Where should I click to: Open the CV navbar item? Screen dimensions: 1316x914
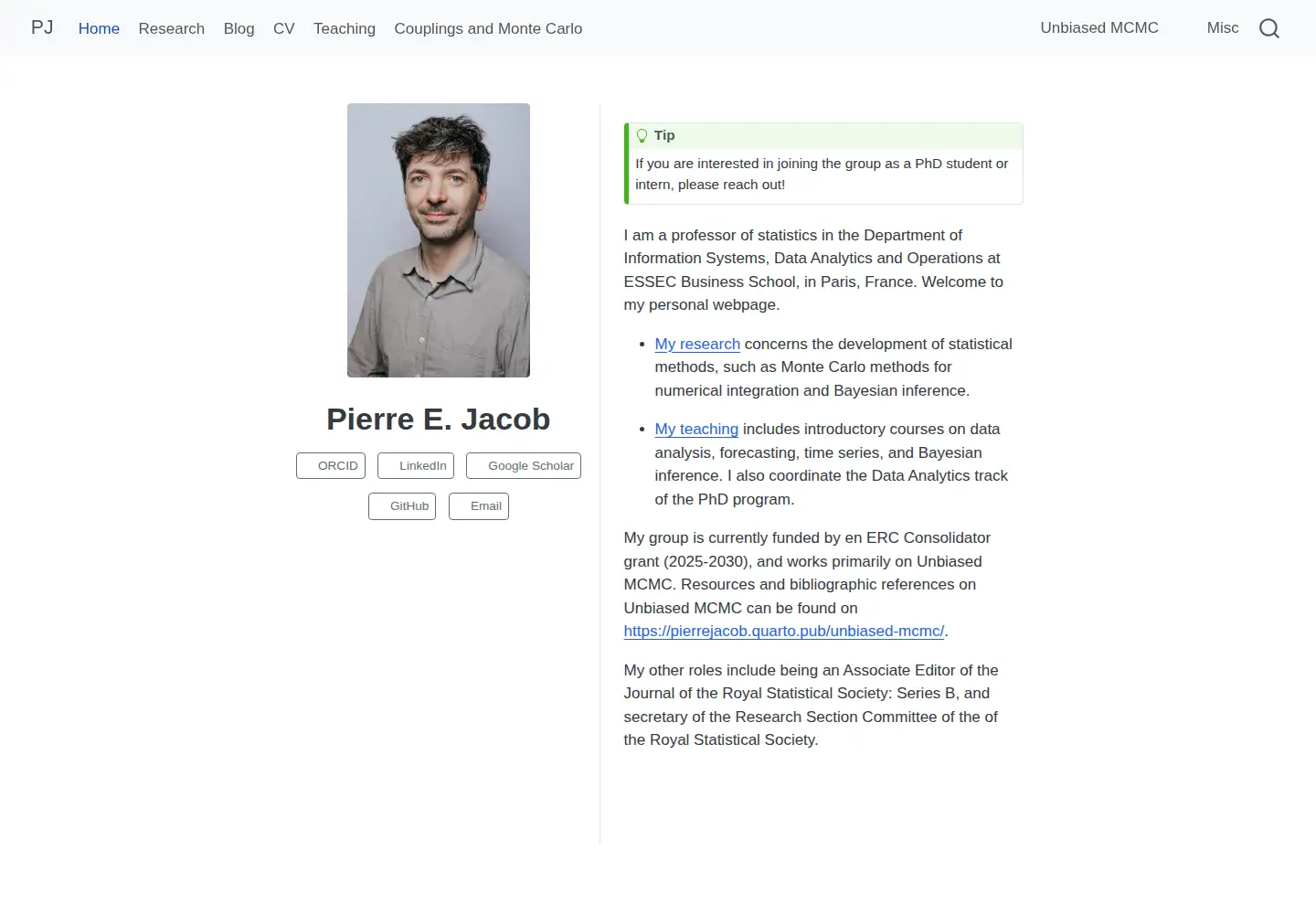[x=284, y=28]
